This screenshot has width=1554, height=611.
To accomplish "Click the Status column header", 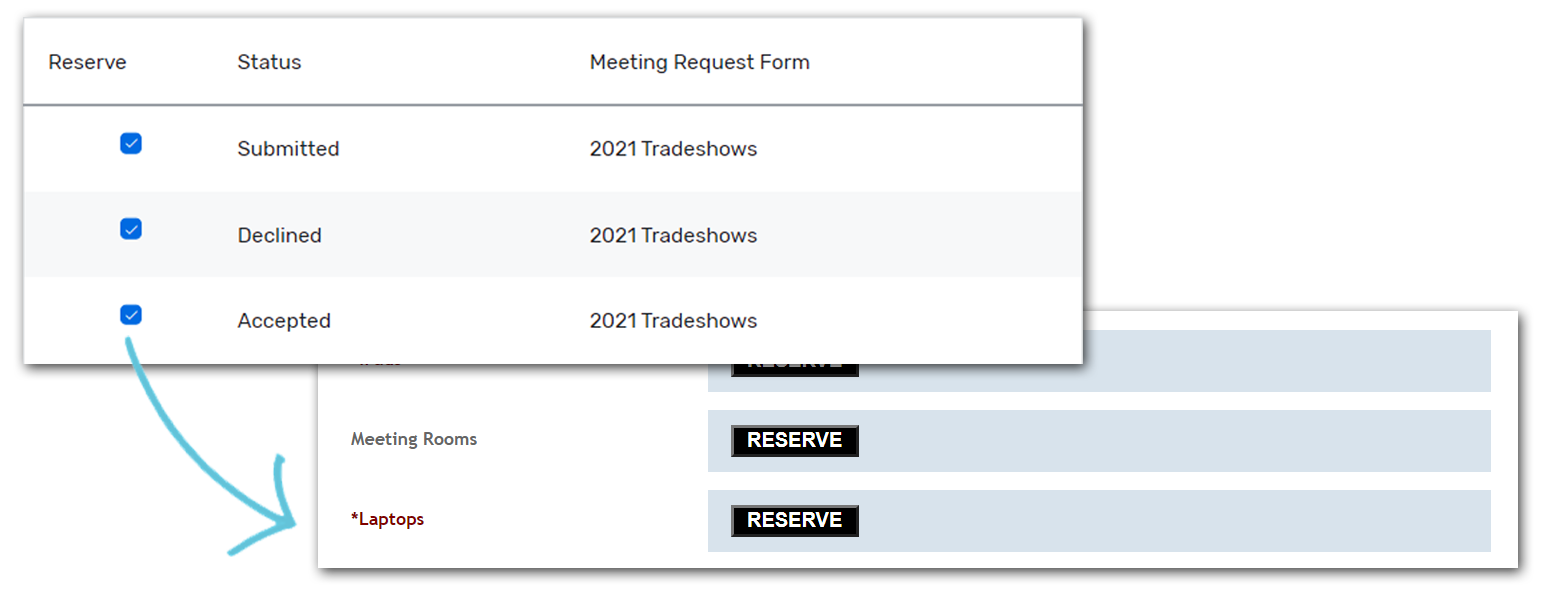I will click(x=269, y=62).
